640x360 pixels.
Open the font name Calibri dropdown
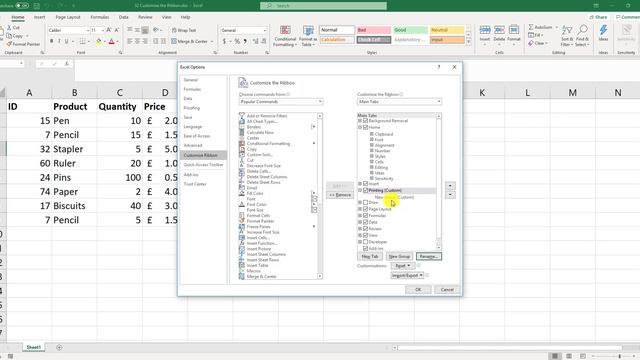(x=87, y=30)
